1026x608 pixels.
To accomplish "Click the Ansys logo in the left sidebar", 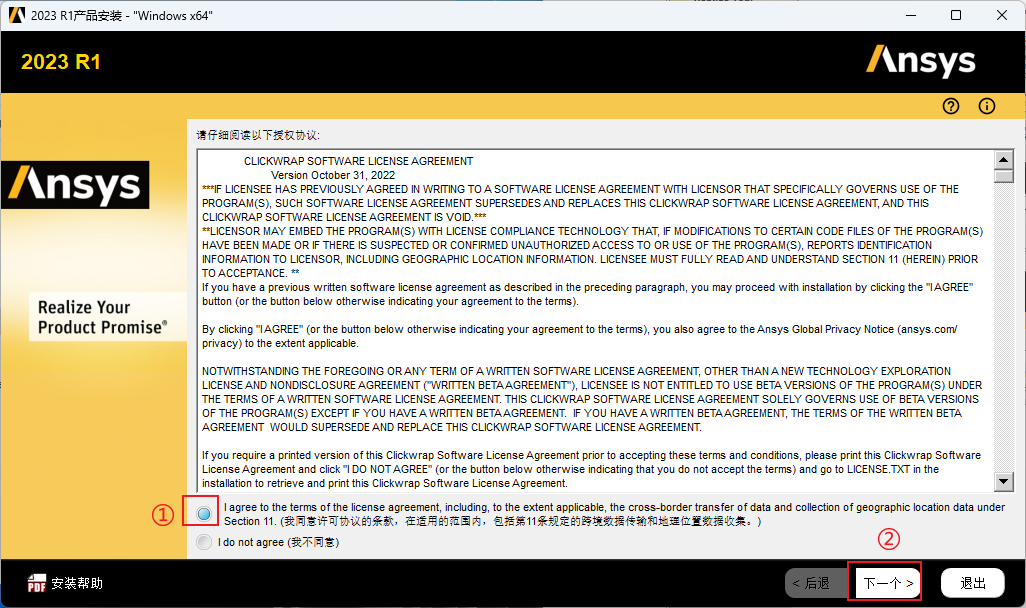I will click(75, 185).
